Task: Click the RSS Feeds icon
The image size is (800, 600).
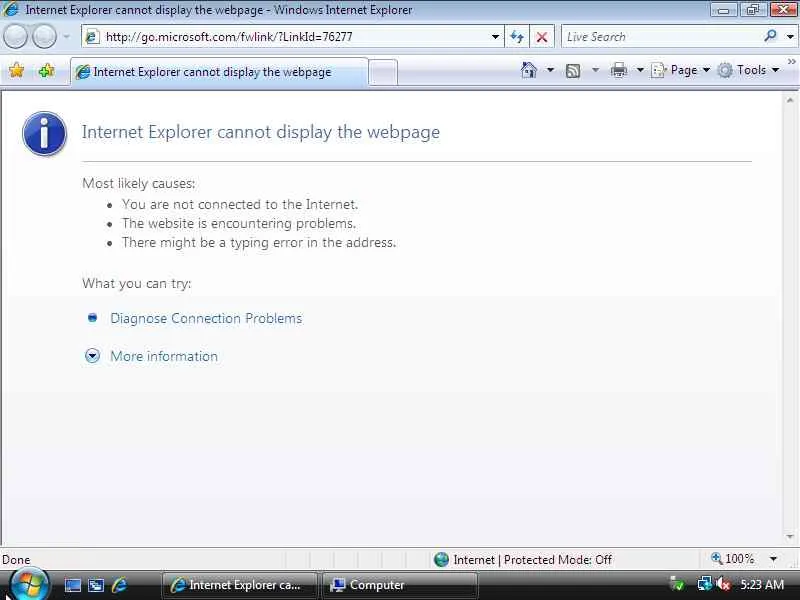Action: pyautogui.click(x=573, y=71)
